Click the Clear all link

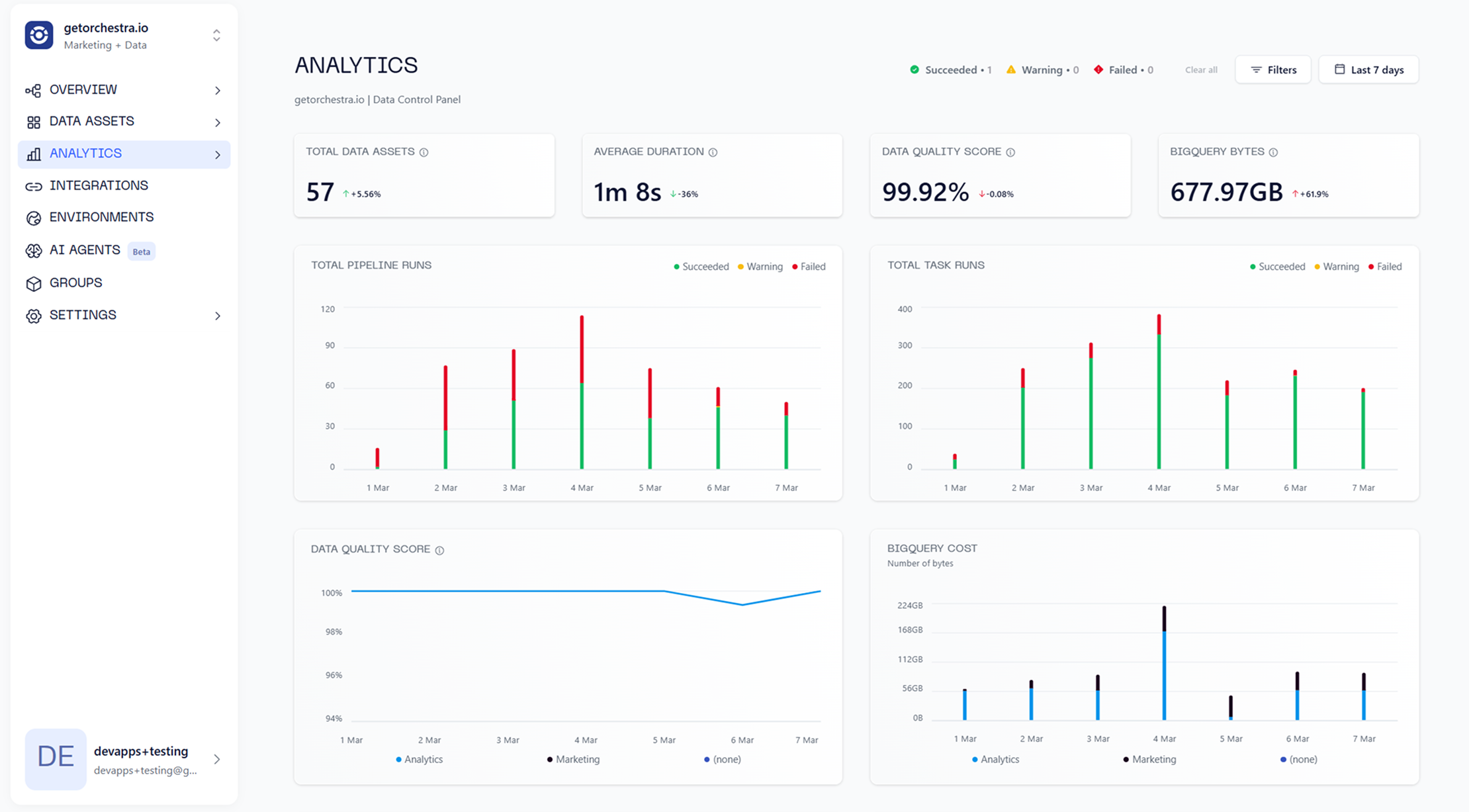(x=1200, y=69)
